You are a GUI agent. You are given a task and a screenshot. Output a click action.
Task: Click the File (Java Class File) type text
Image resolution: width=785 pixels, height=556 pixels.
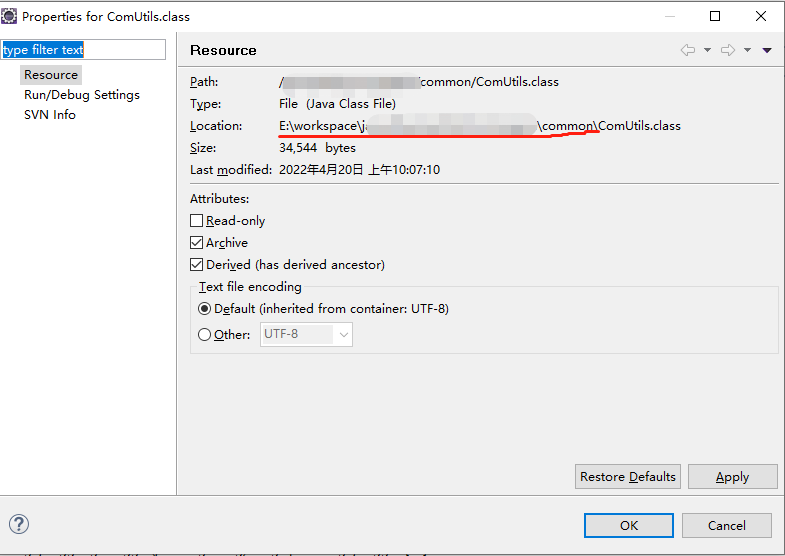[x=337, y=104]
